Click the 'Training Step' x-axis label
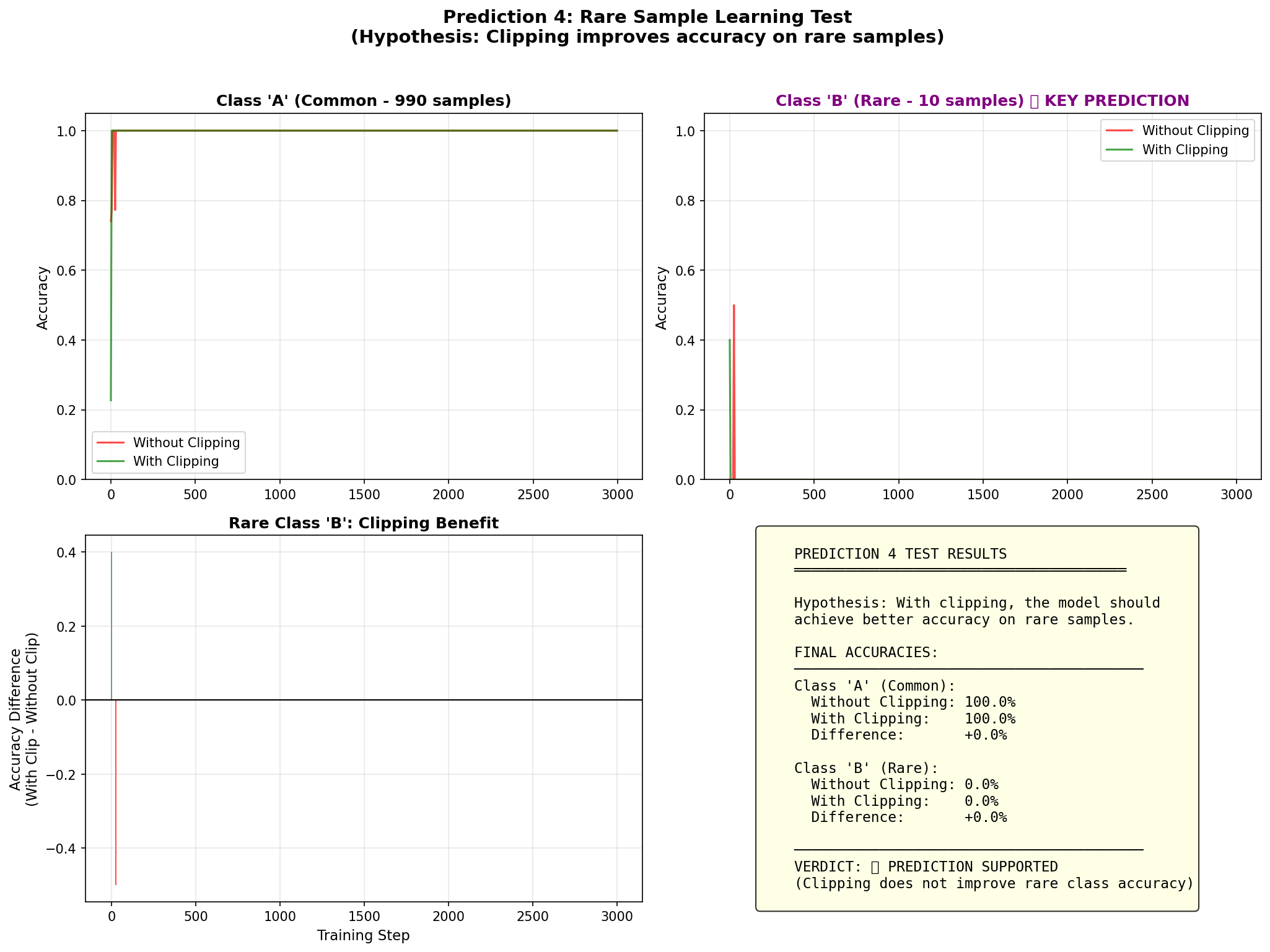Image resolution: width=1270 pixels, height=952 pixels. 363,935
